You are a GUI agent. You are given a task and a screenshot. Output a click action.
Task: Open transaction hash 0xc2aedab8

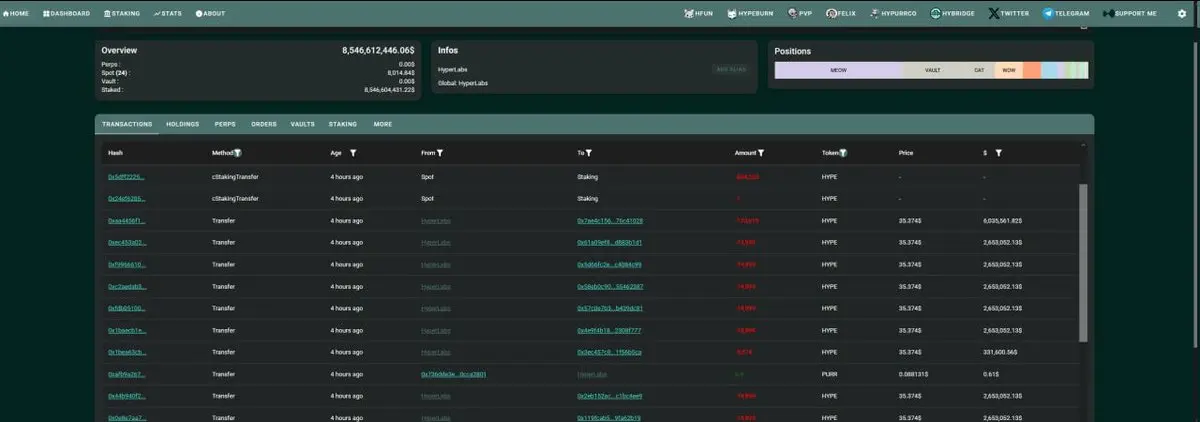[x=127, y=287]
